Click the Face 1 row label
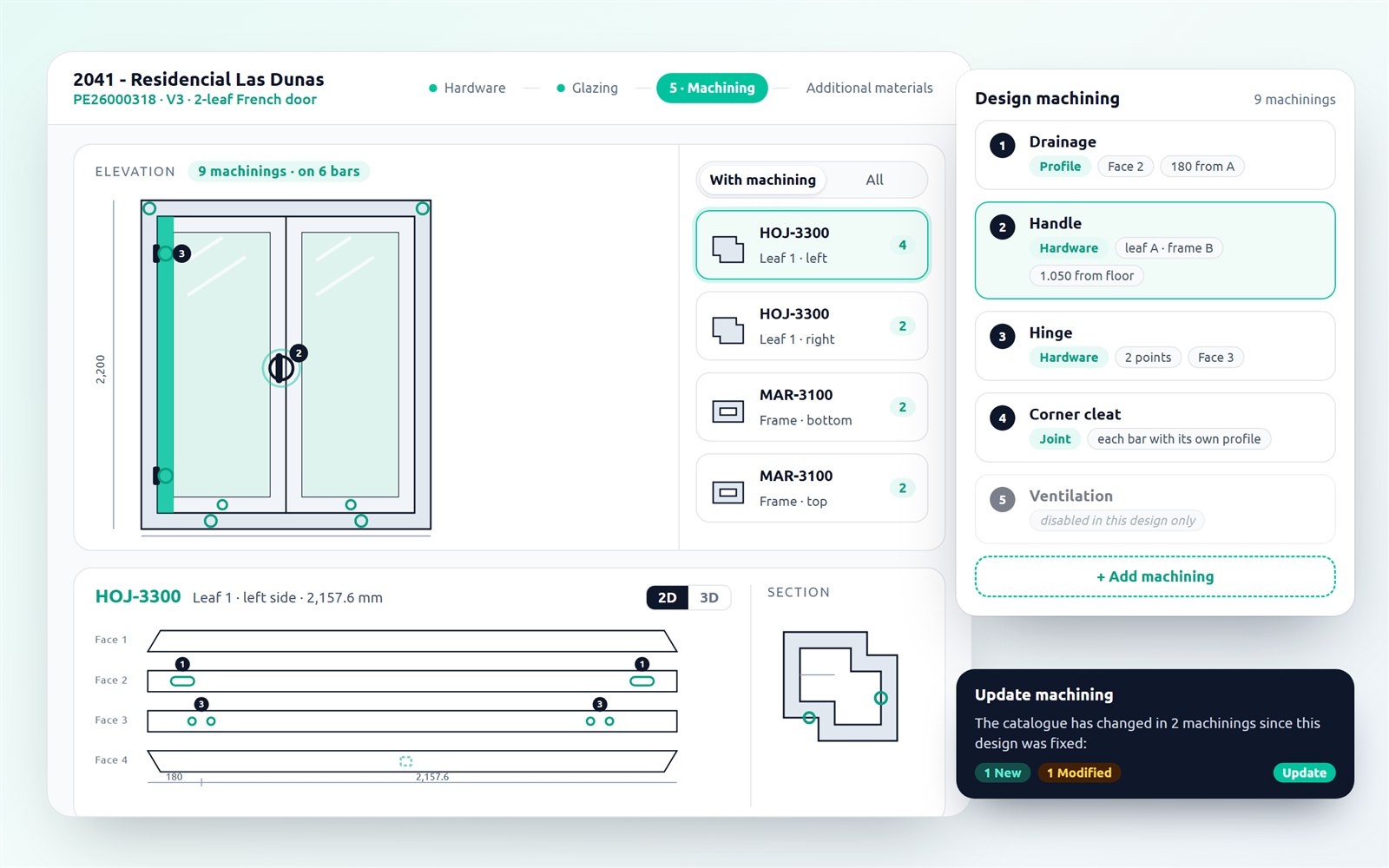1389x868 pixels. coord(111,640)
